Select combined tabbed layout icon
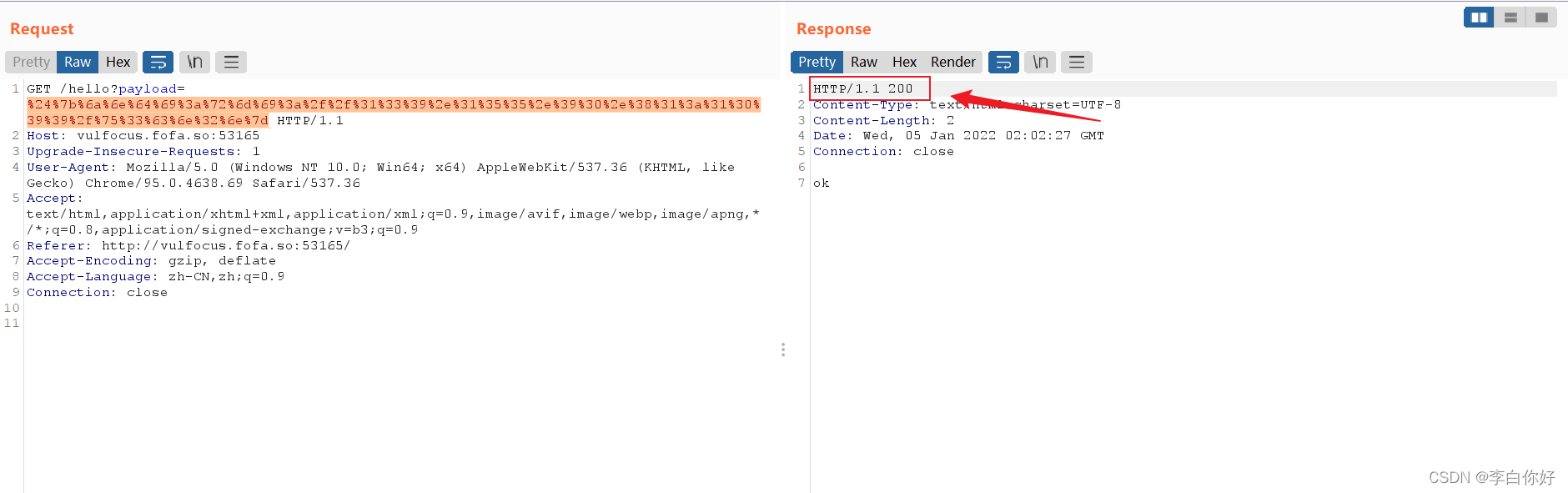Screen dimensions: 1568x493 1541,17
